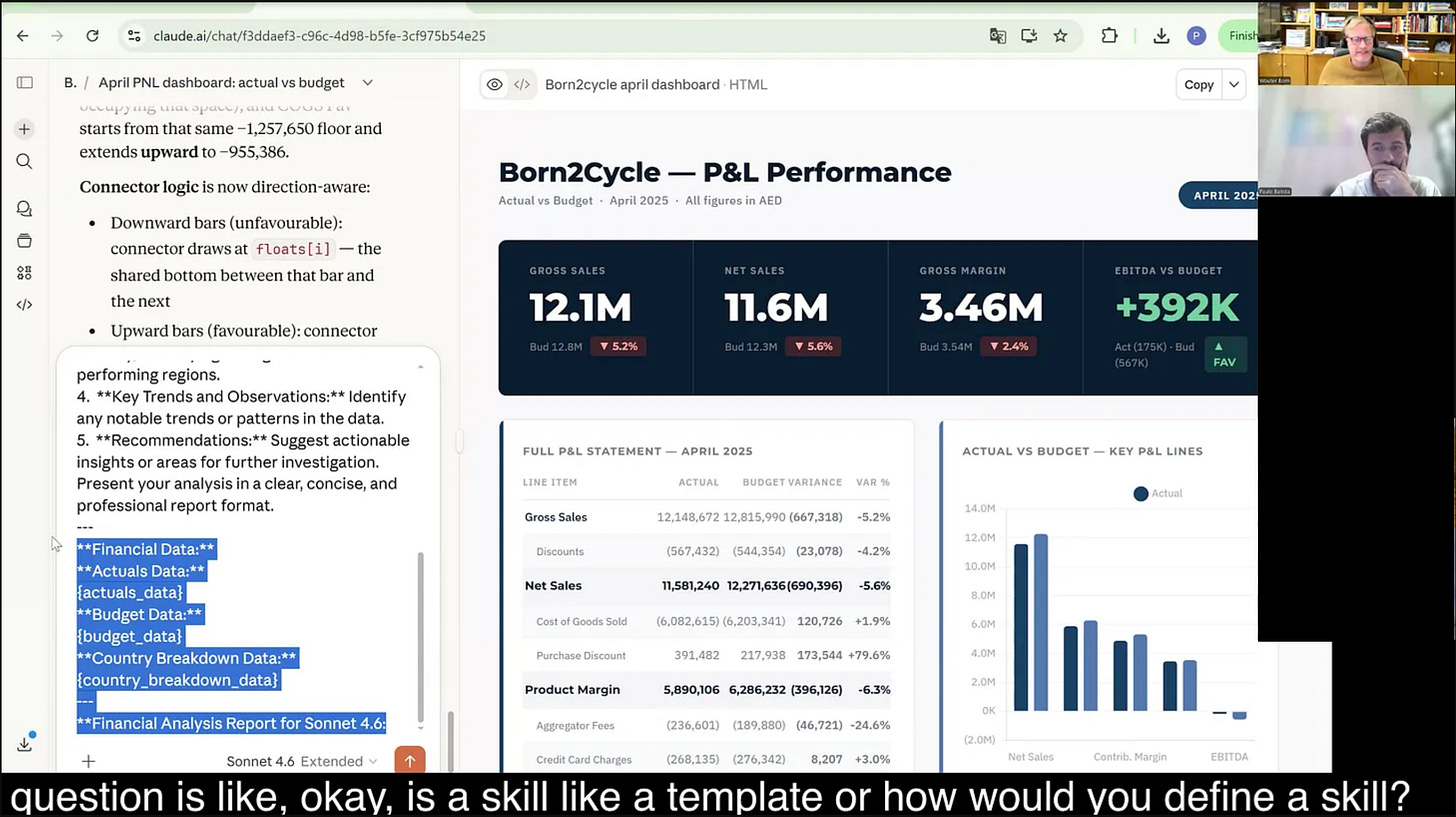Switch artifact to preview eye view
This screenshot has width=1456, height=817.
click(x=494, y=85)
